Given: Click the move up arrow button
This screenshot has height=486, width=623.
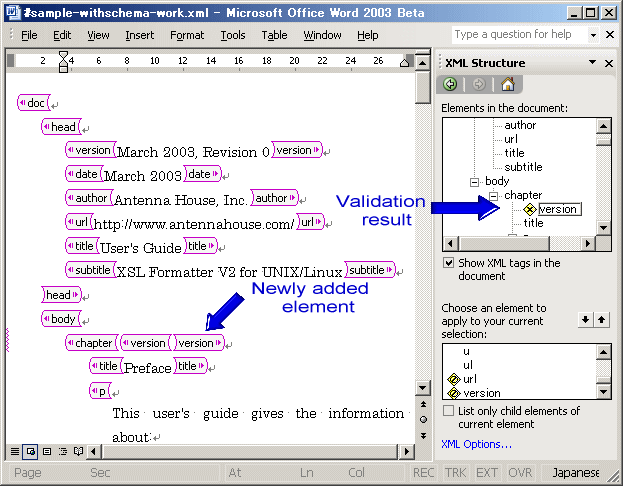Looking at the screenshot, I should [602, 319].
